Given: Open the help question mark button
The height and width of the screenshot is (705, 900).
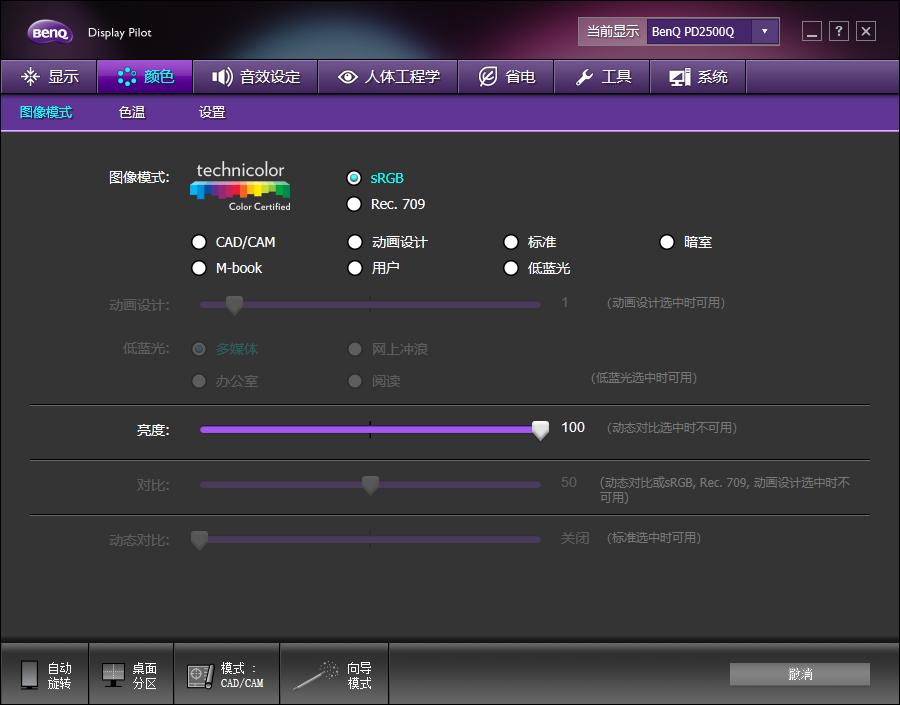Looking at the screenshot, I should tap(838, 31).
